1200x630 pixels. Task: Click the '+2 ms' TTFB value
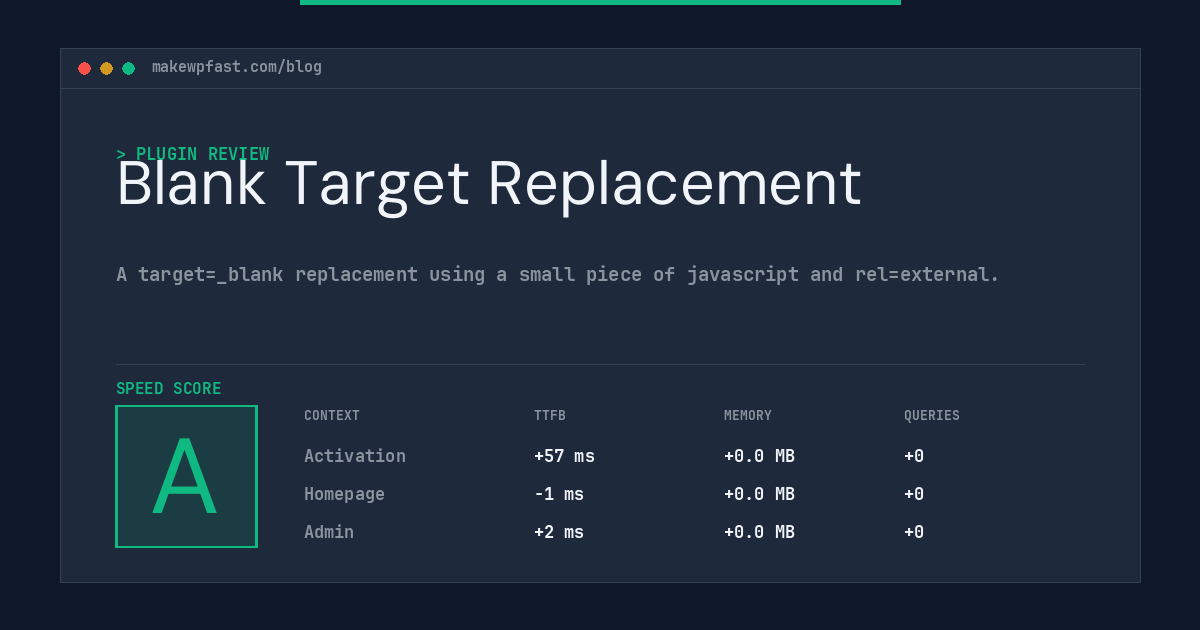pyautogui.click(x=559, y=532)
